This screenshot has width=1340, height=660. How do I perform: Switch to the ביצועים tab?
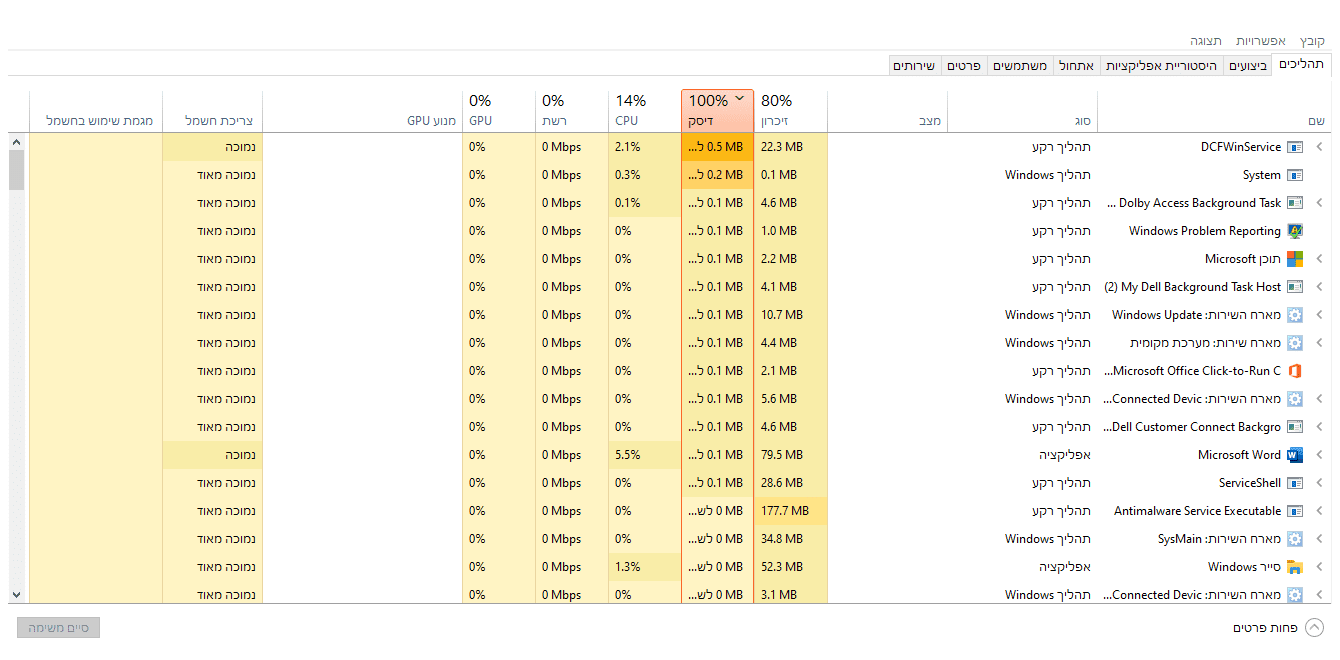point(1247,66)
